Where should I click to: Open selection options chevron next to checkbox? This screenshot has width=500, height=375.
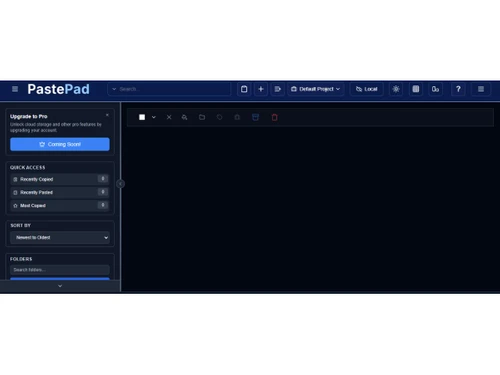(154, 117)
